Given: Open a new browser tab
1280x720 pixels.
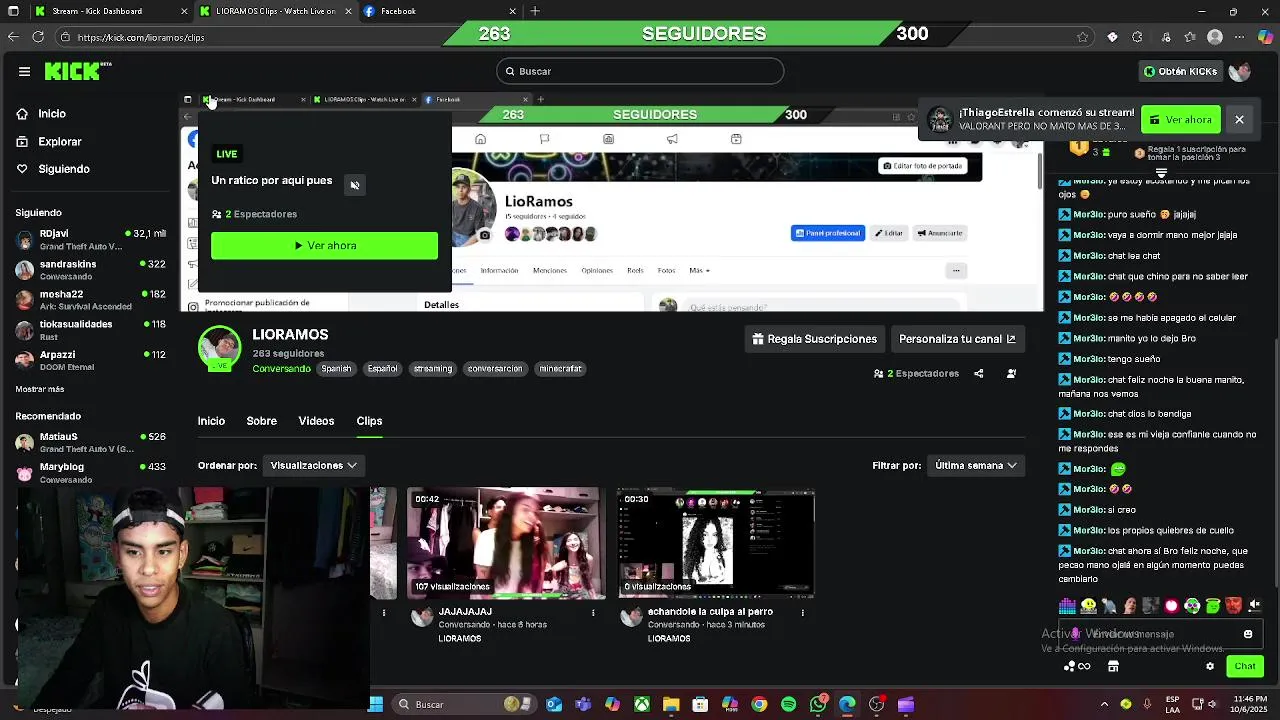Looking at the screenshot, I should 535,11.
